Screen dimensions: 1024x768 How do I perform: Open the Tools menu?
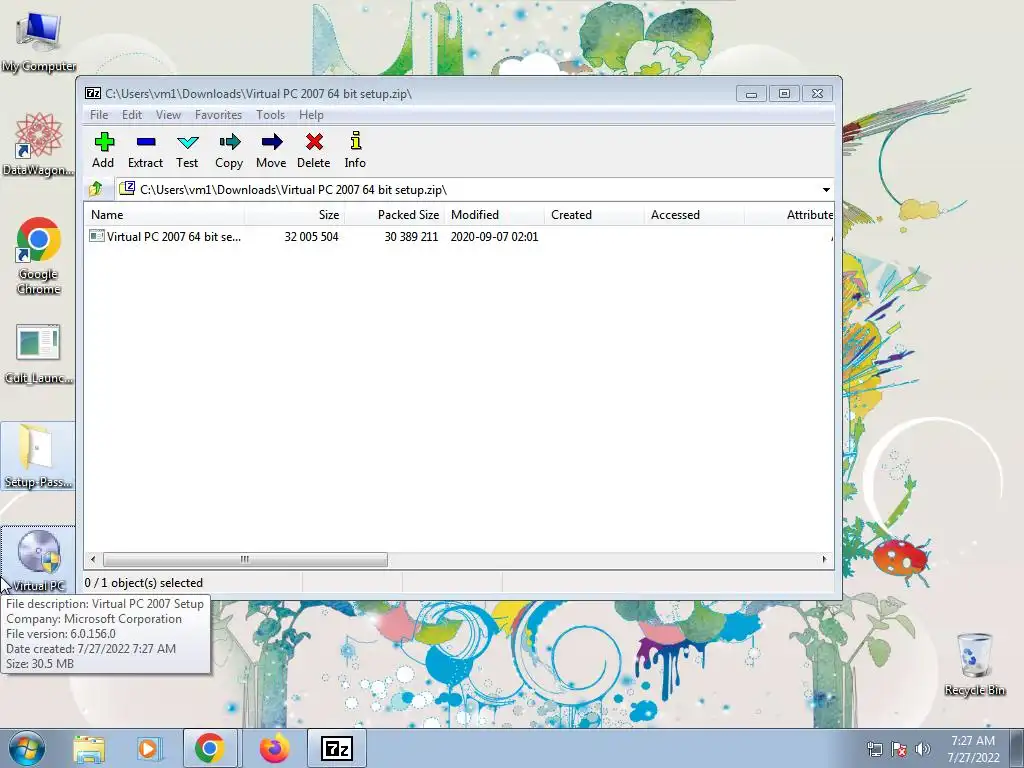270,115
